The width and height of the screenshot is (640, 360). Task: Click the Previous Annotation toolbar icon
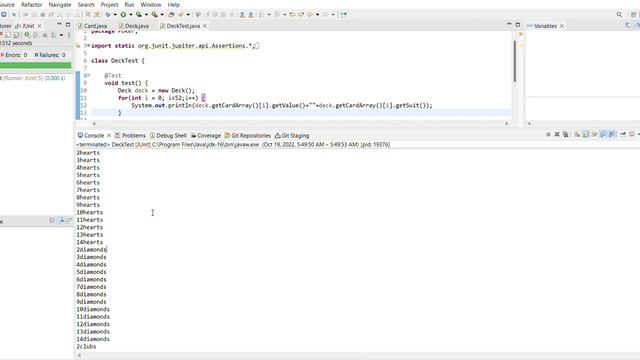coord(278,14)
